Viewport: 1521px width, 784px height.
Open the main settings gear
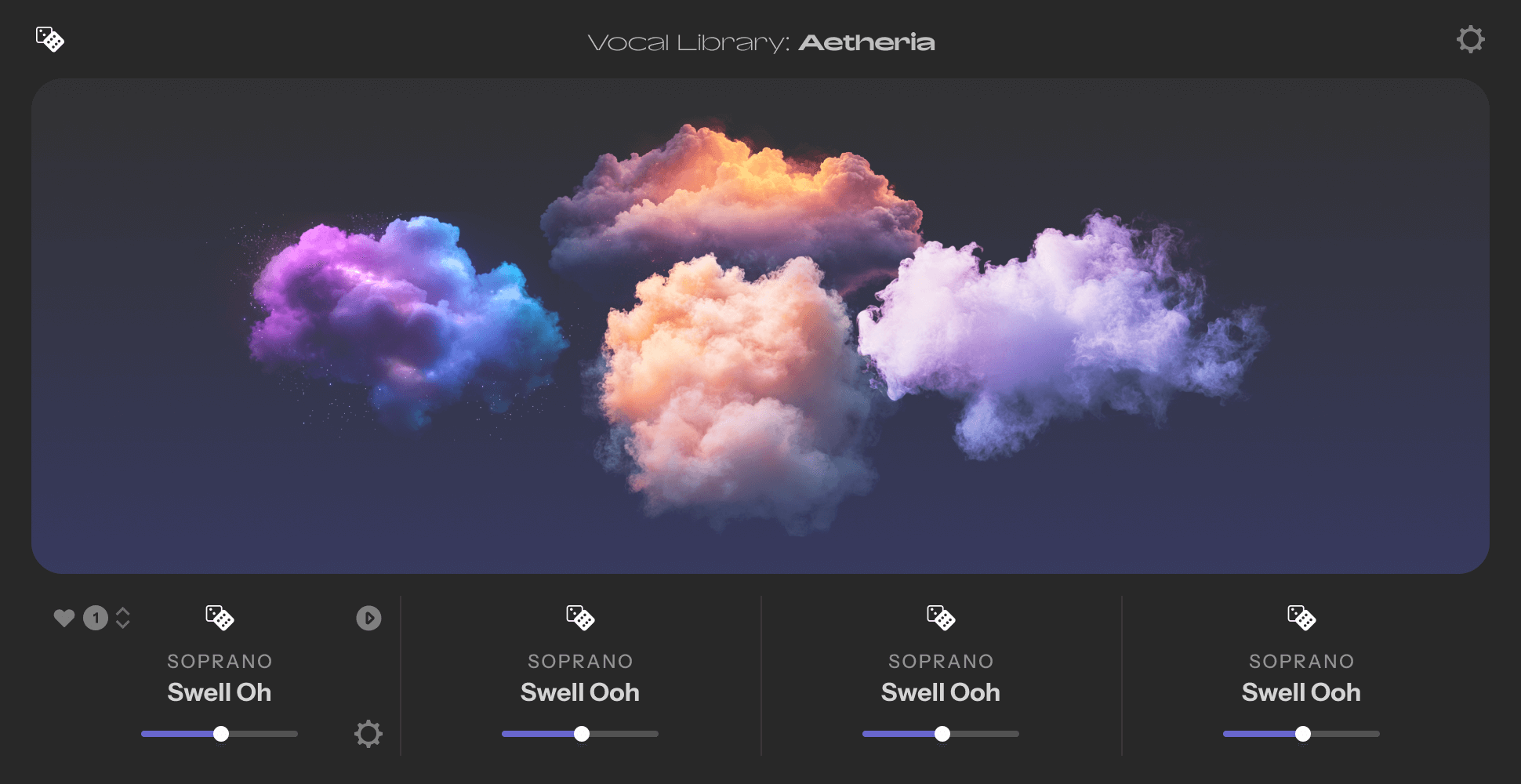pos(1471,39)
